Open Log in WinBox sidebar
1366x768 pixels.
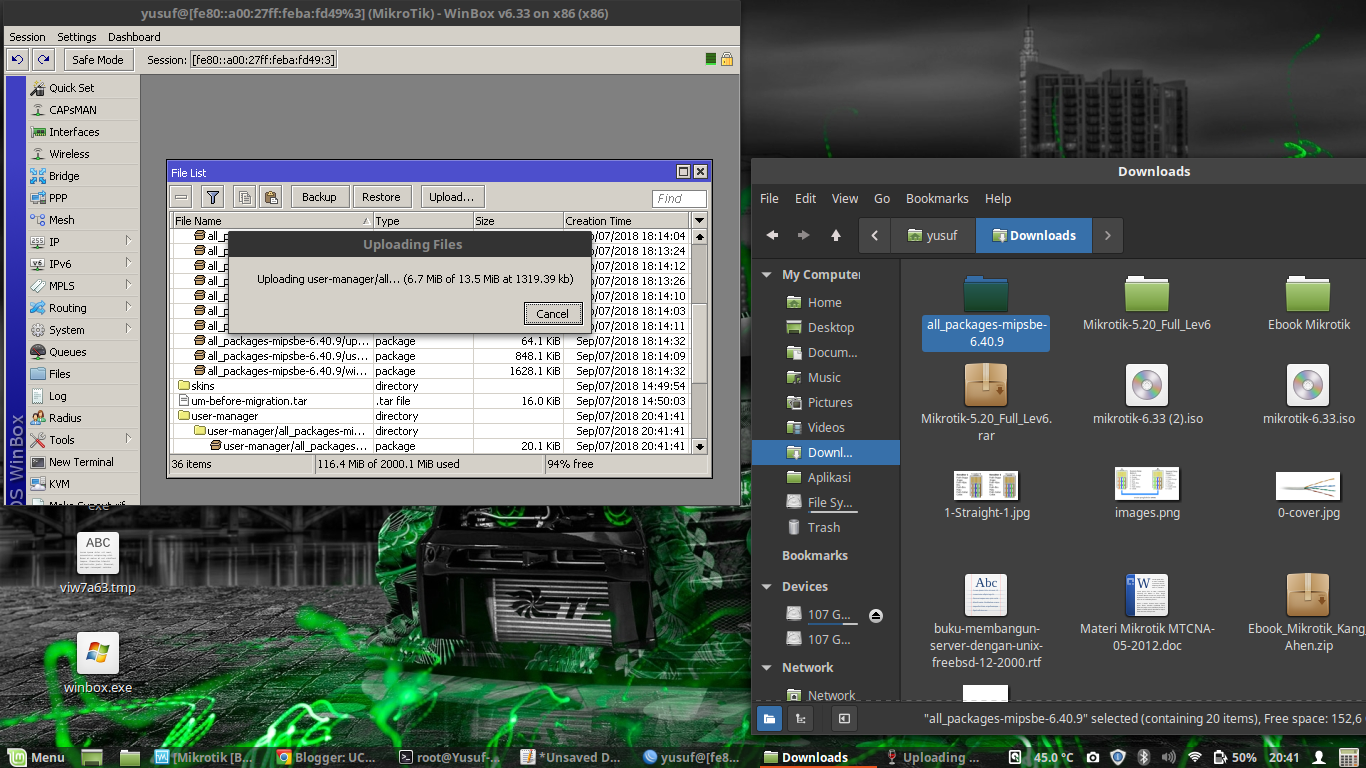coord(58,396)
